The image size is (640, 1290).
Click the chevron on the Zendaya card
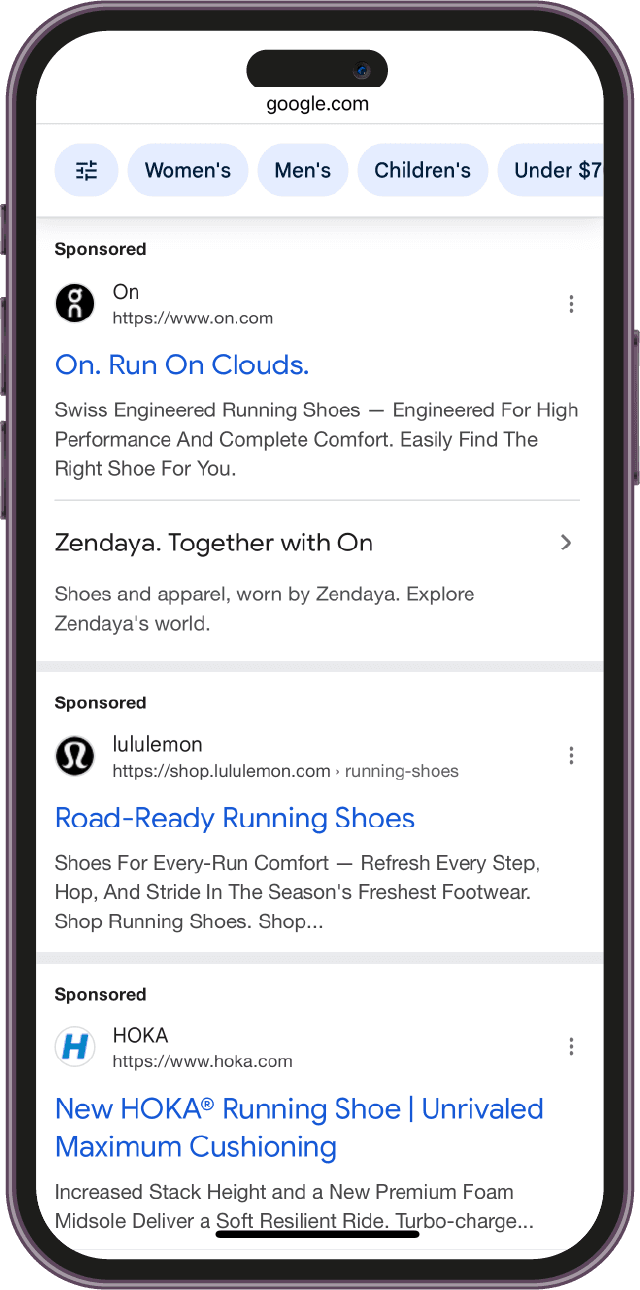(566, 542)
